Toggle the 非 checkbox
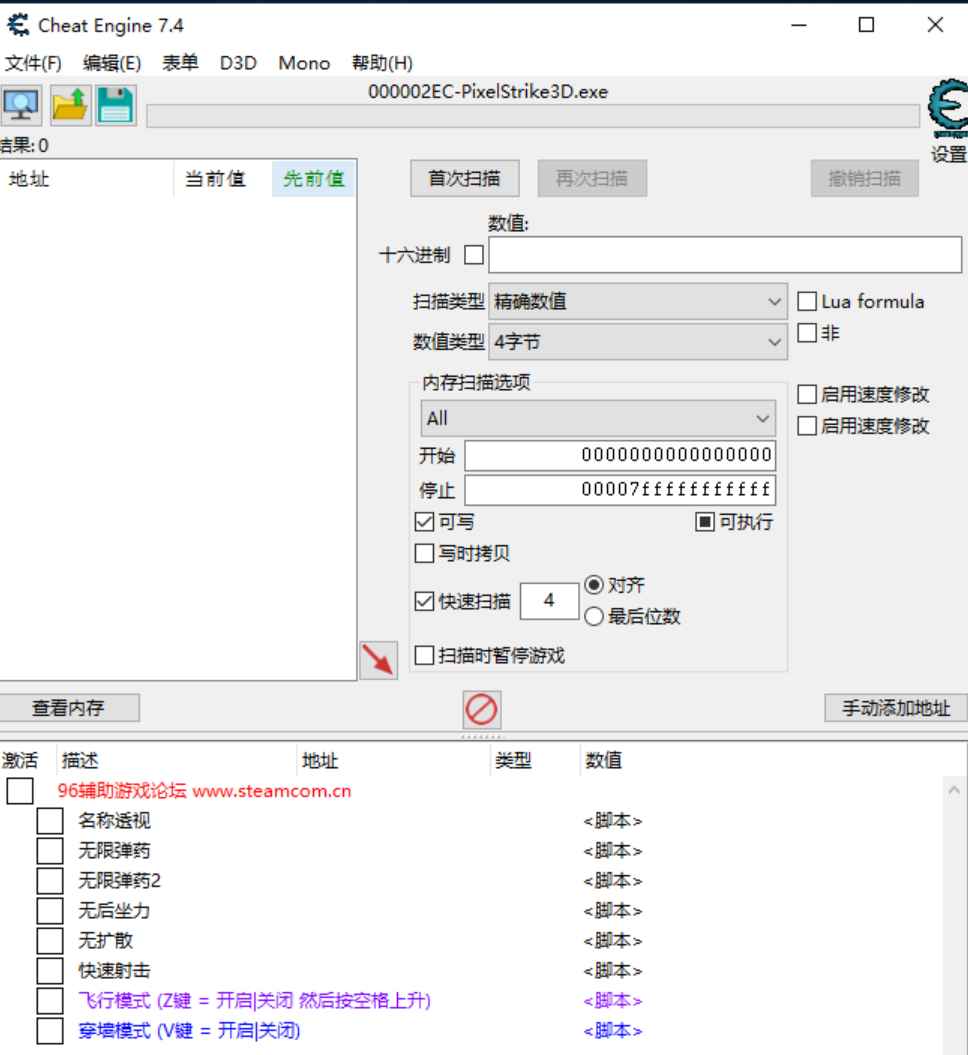The width and height of the screenshot is (968, 1055). 807,332
